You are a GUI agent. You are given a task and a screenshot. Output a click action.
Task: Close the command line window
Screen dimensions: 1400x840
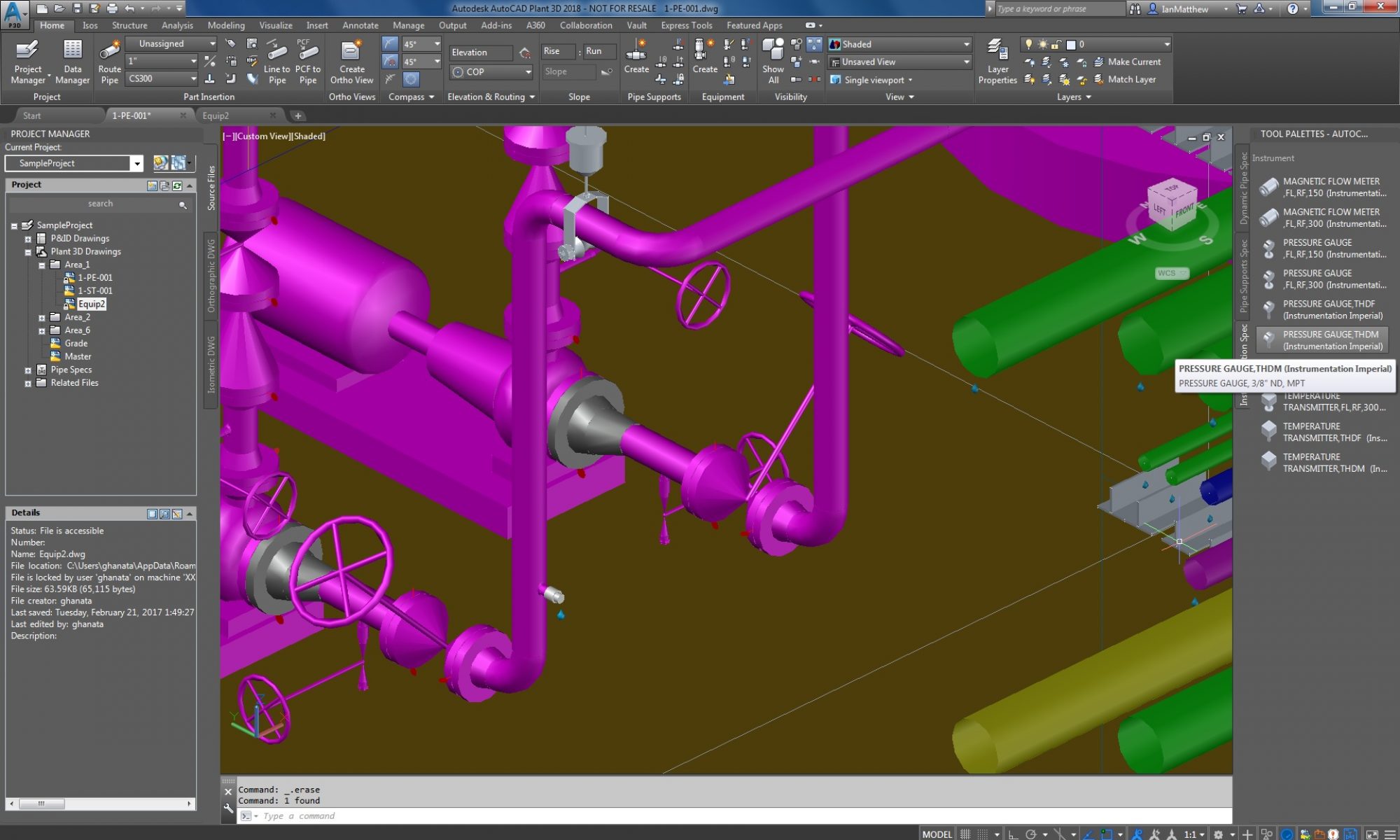[228, 792]
